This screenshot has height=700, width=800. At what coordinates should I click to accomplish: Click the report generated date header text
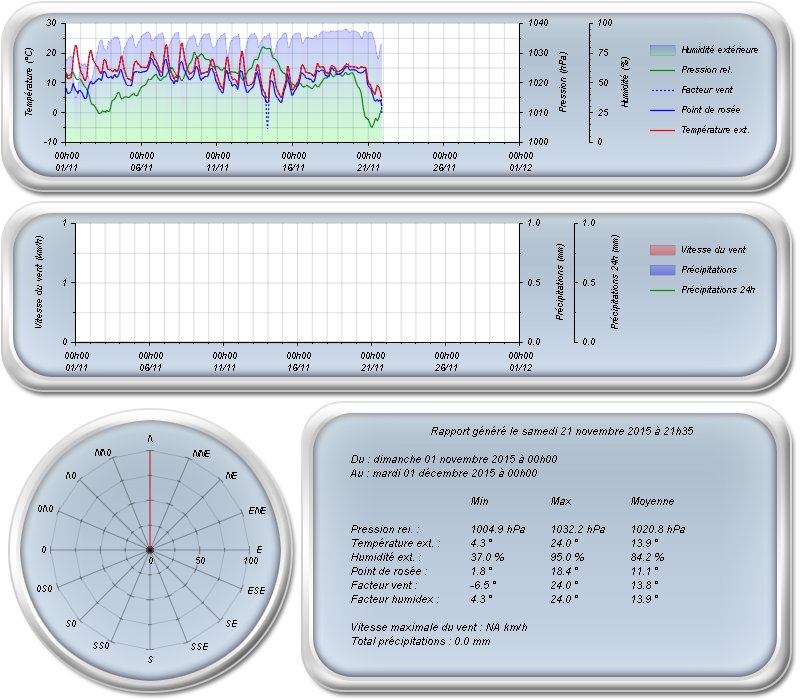point(562,431)
